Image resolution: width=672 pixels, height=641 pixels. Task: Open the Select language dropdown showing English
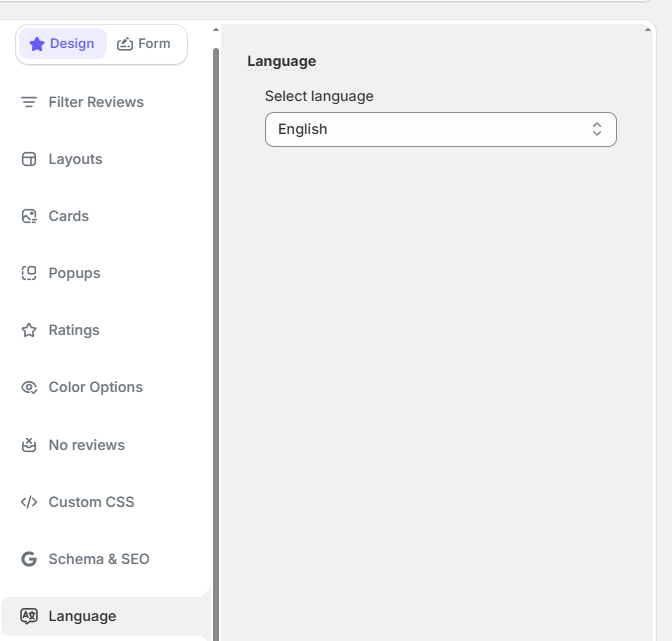(440, 129)
